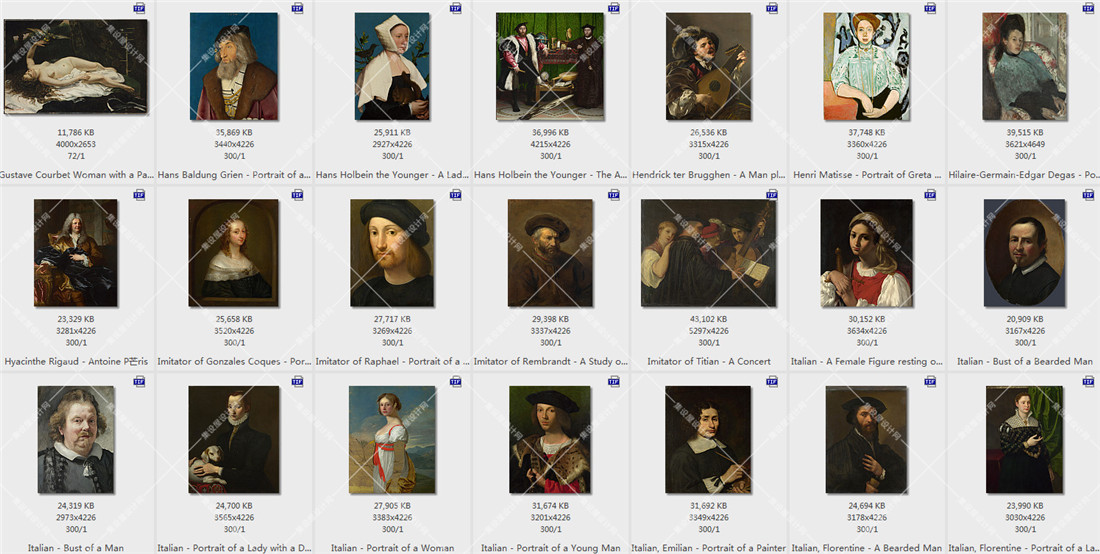Click TIF badge of Holbein 'A Lad...' file
The width and height of the screenshot is (1100, 554).
pos(456,8)
